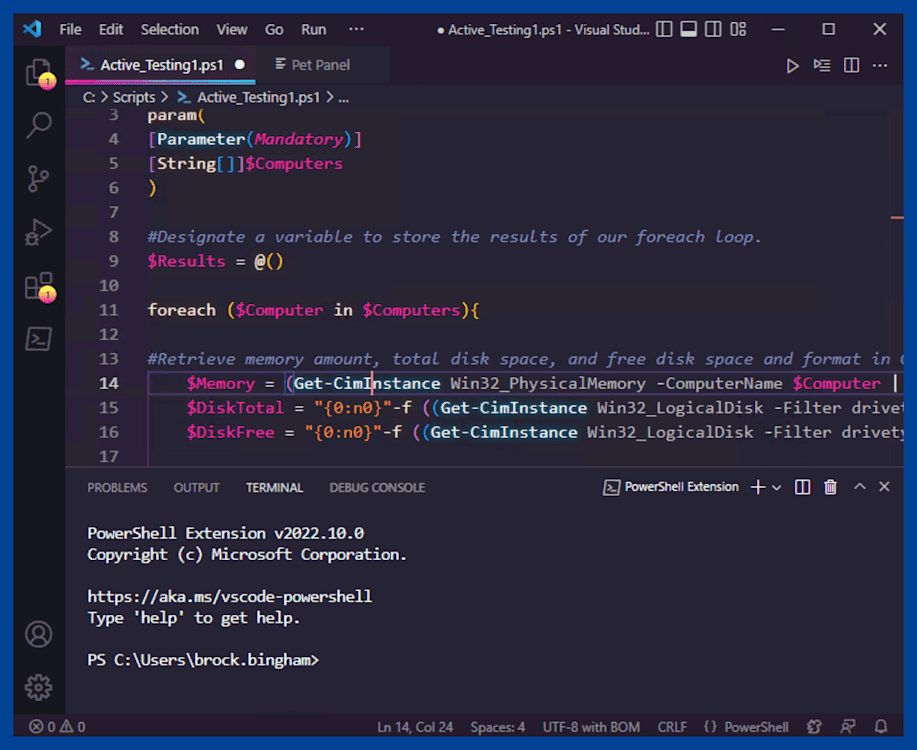This screenshot has width=917, height=750.
Task: Click $DiskFree variable on line 16
Action: click(230, 432)
